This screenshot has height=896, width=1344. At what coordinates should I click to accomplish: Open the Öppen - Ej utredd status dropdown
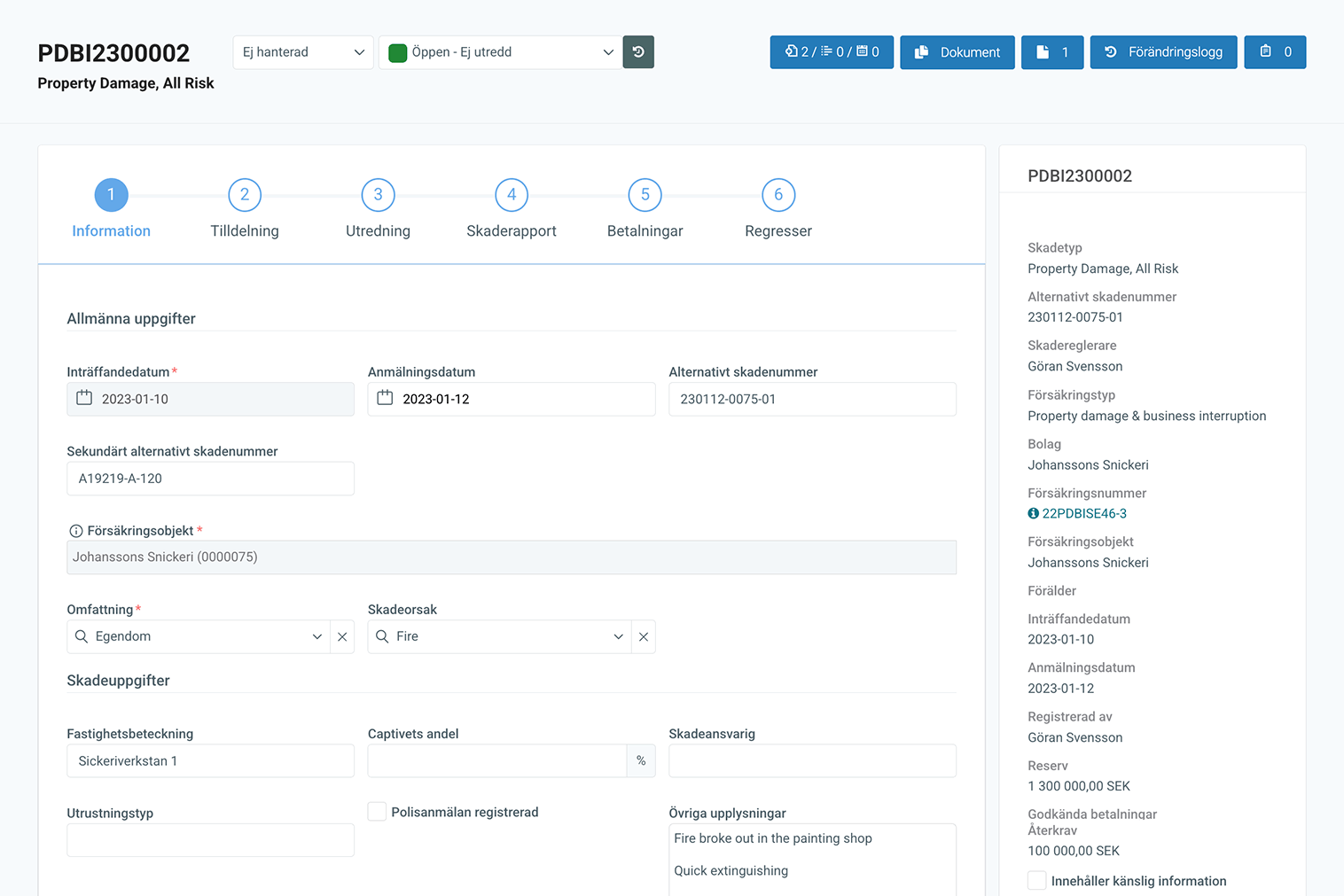pos(501,52)
